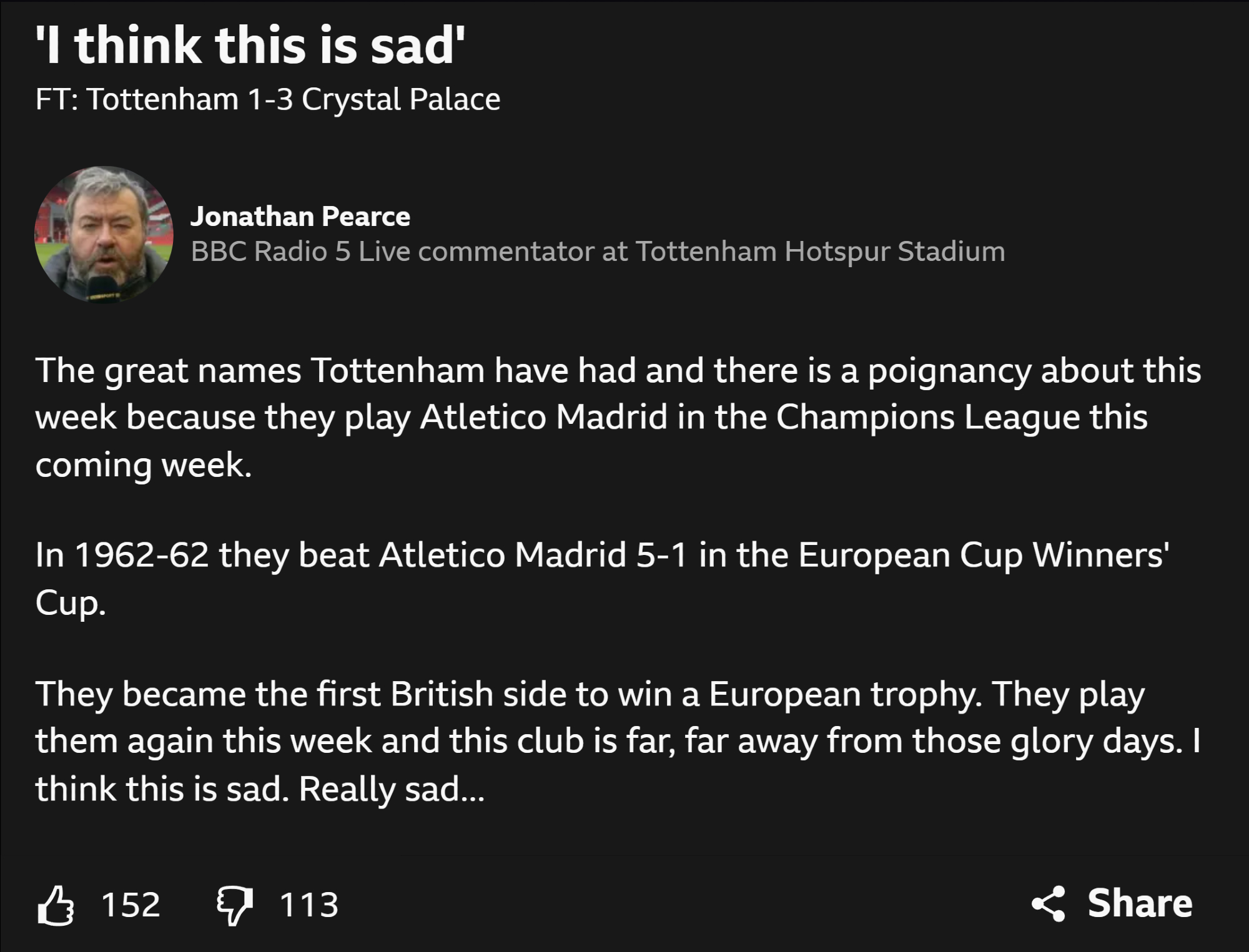The width and height of the screenshot is (1249, 952).
Task: Click the 'I think this is sad' headline
Action: [250, 46]
